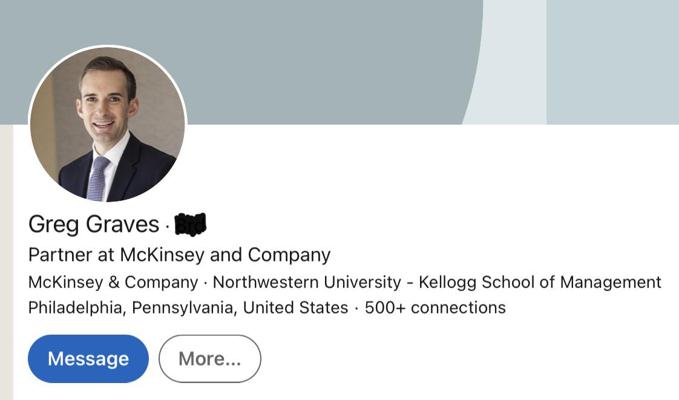Click the Philadelphia, Pennsylvania location text
Image resolution: width=679 pixels, height=400 pixels.
[x=132, y=308]
